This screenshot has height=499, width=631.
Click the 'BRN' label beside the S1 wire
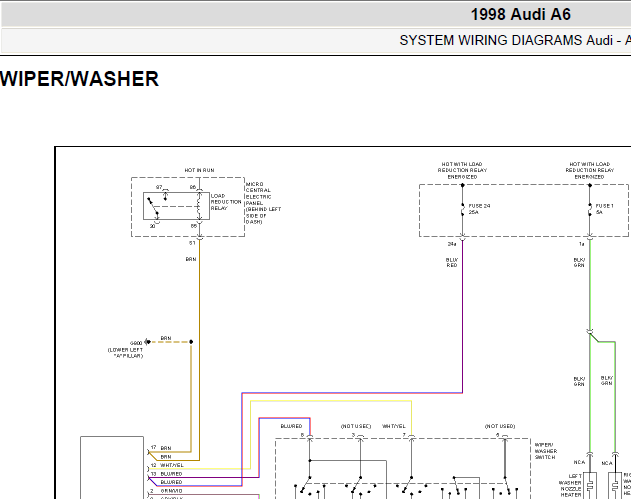[x=191, y=259]
